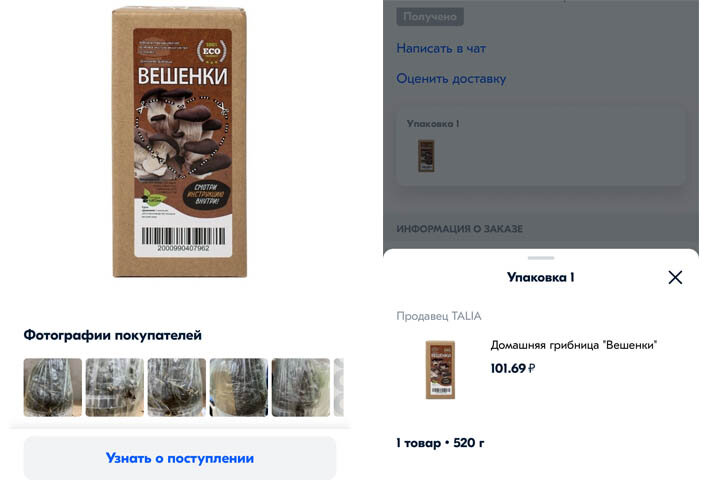Open the fifth buyer photo thumbnail
This screenshot has height=480, width=720.
[301, 387]
